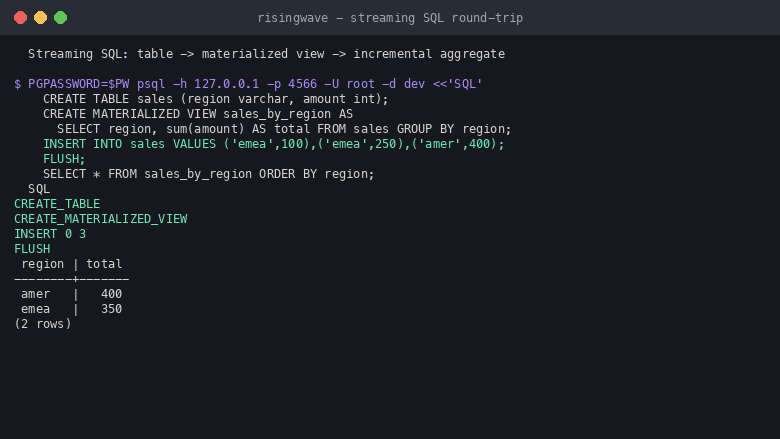Image resolution: width=780 pixels, height=439 pixels.
Task: Select the 'CREATE TABLE sales' statement line
Action: click(215, 99)
